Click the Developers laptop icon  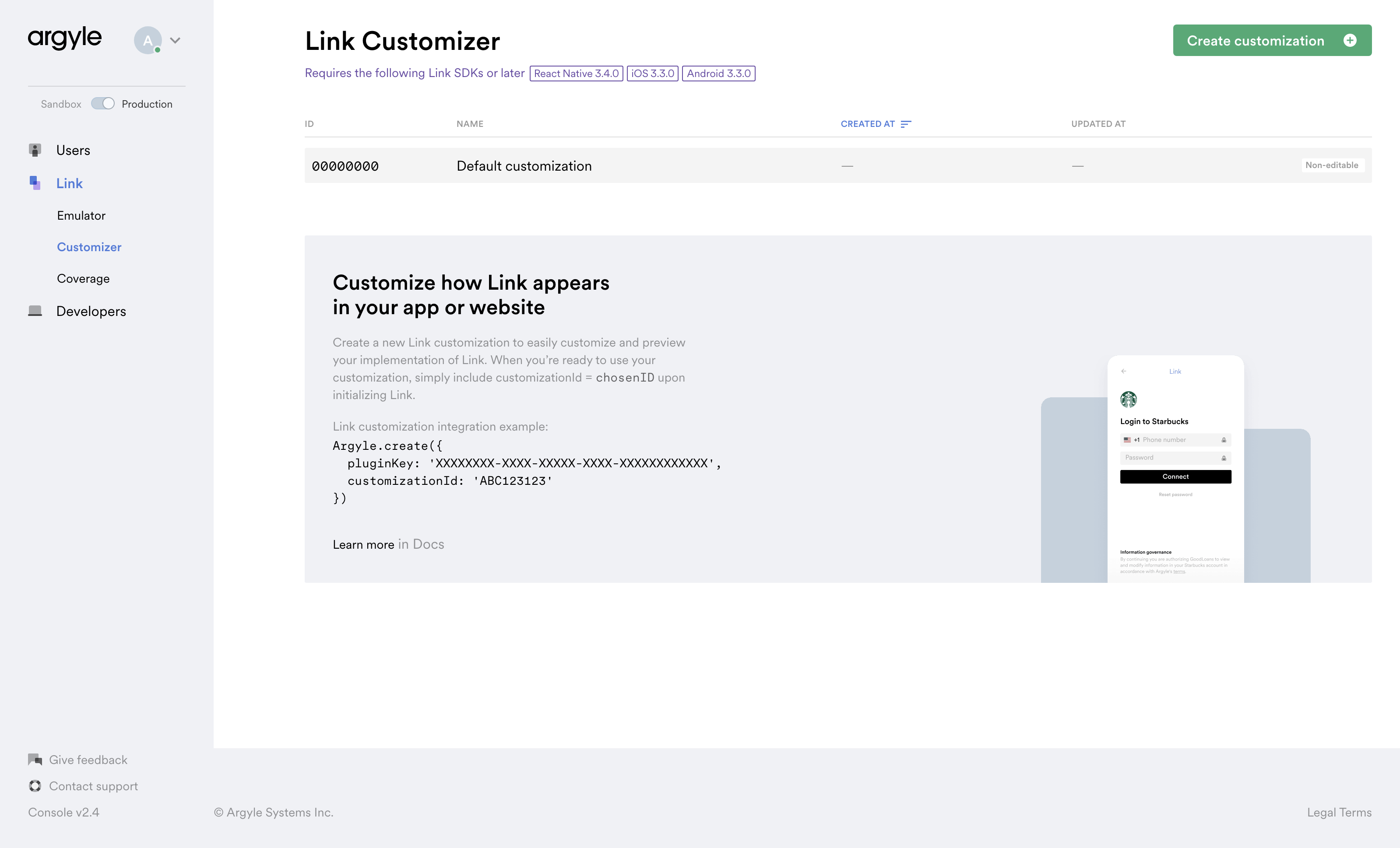click(x=35, y=311)
